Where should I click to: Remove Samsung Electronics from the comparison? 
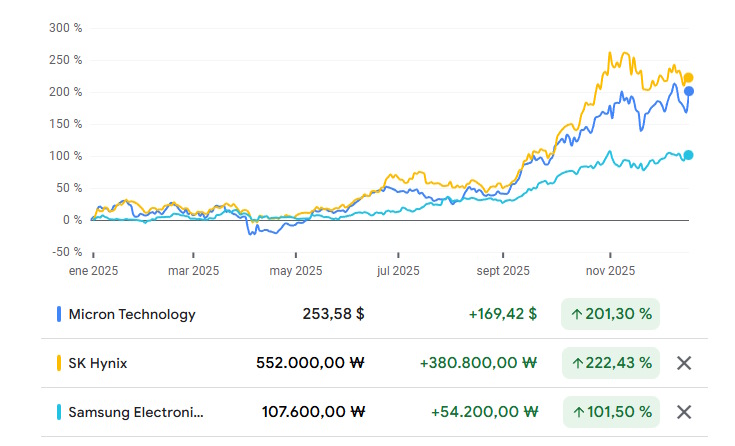684,412
